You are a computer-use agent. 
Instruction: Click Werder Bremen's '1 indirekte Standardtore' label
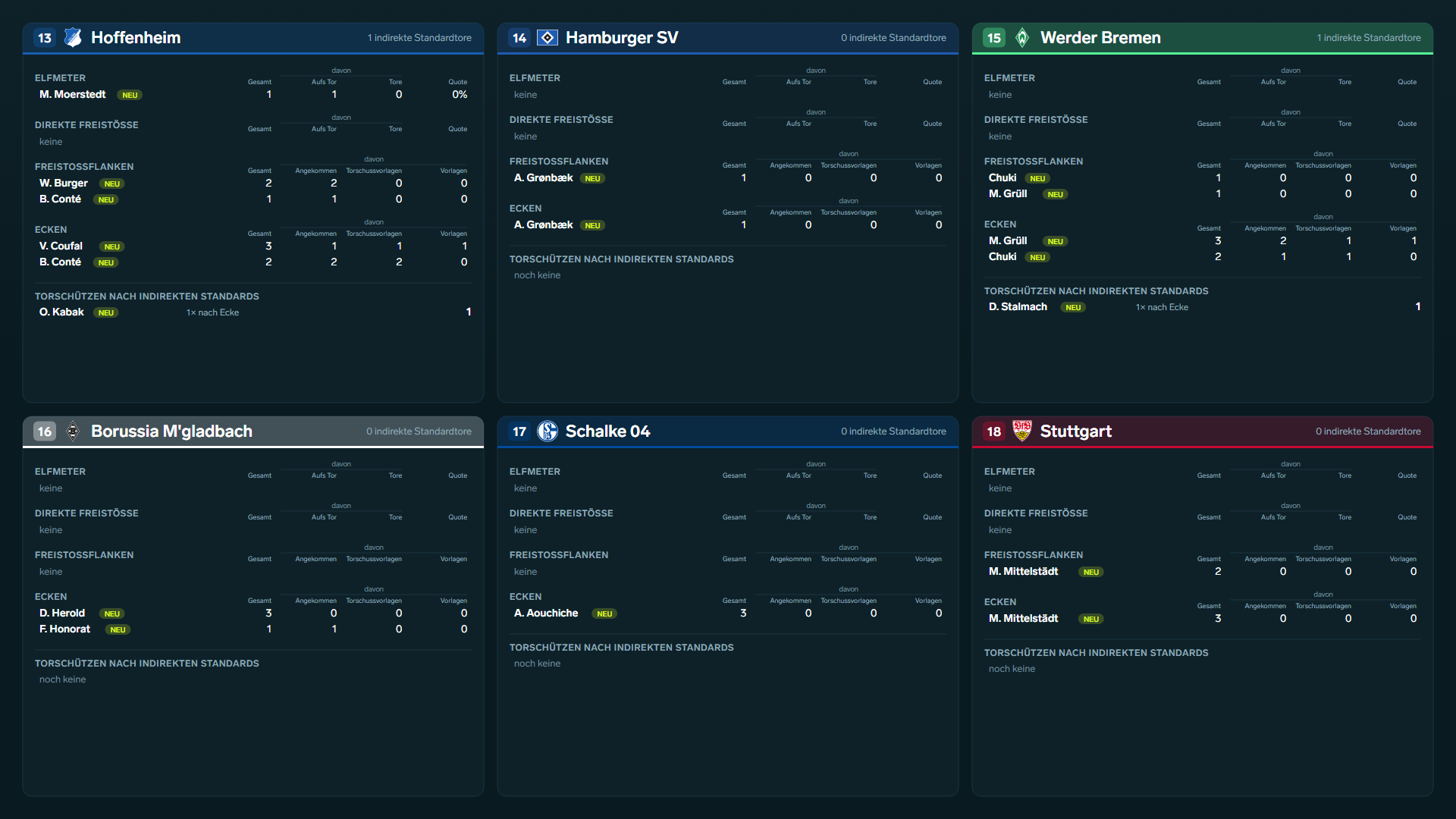pyautogui.click(x=1369, y=38)
